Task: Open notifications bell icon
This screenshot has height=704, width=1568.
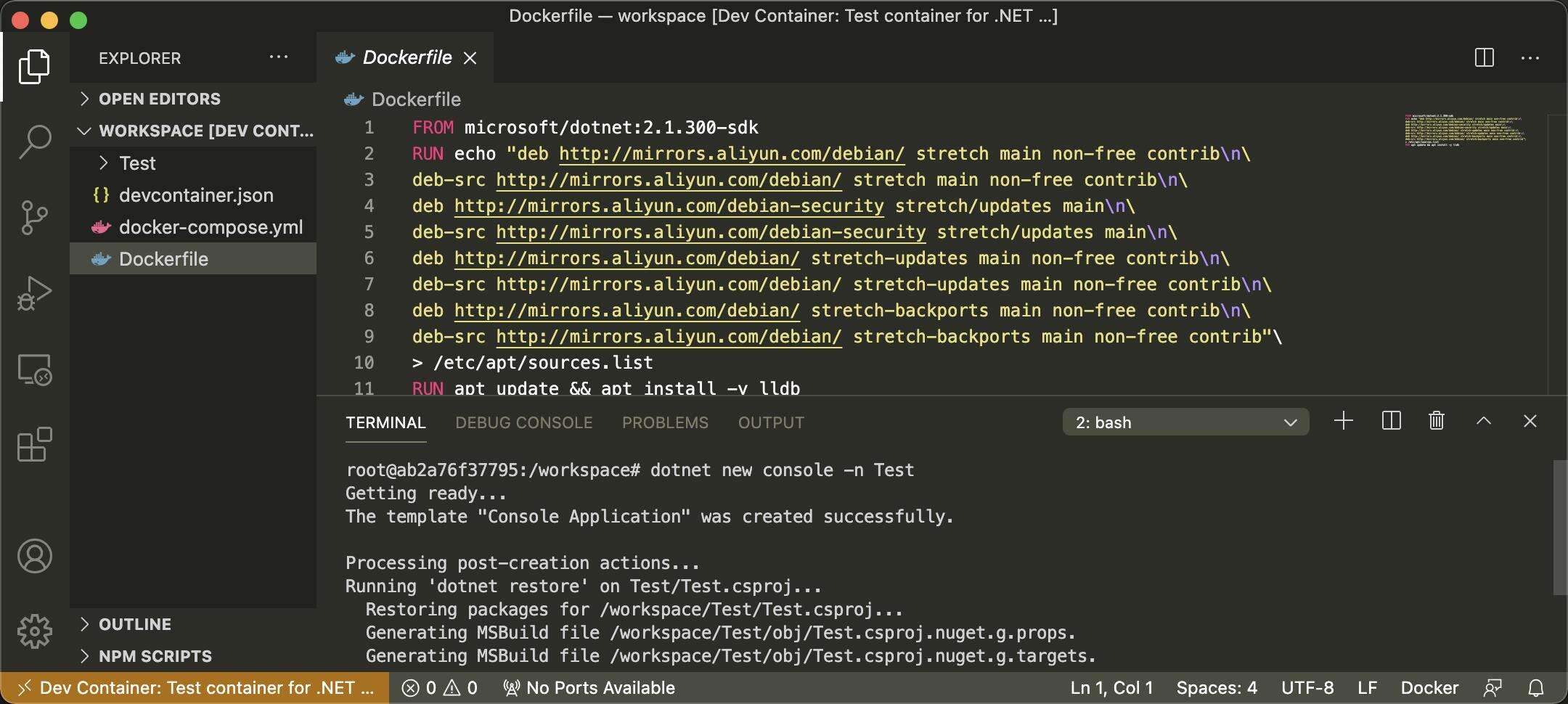Action: click(x=1536, y=687)
